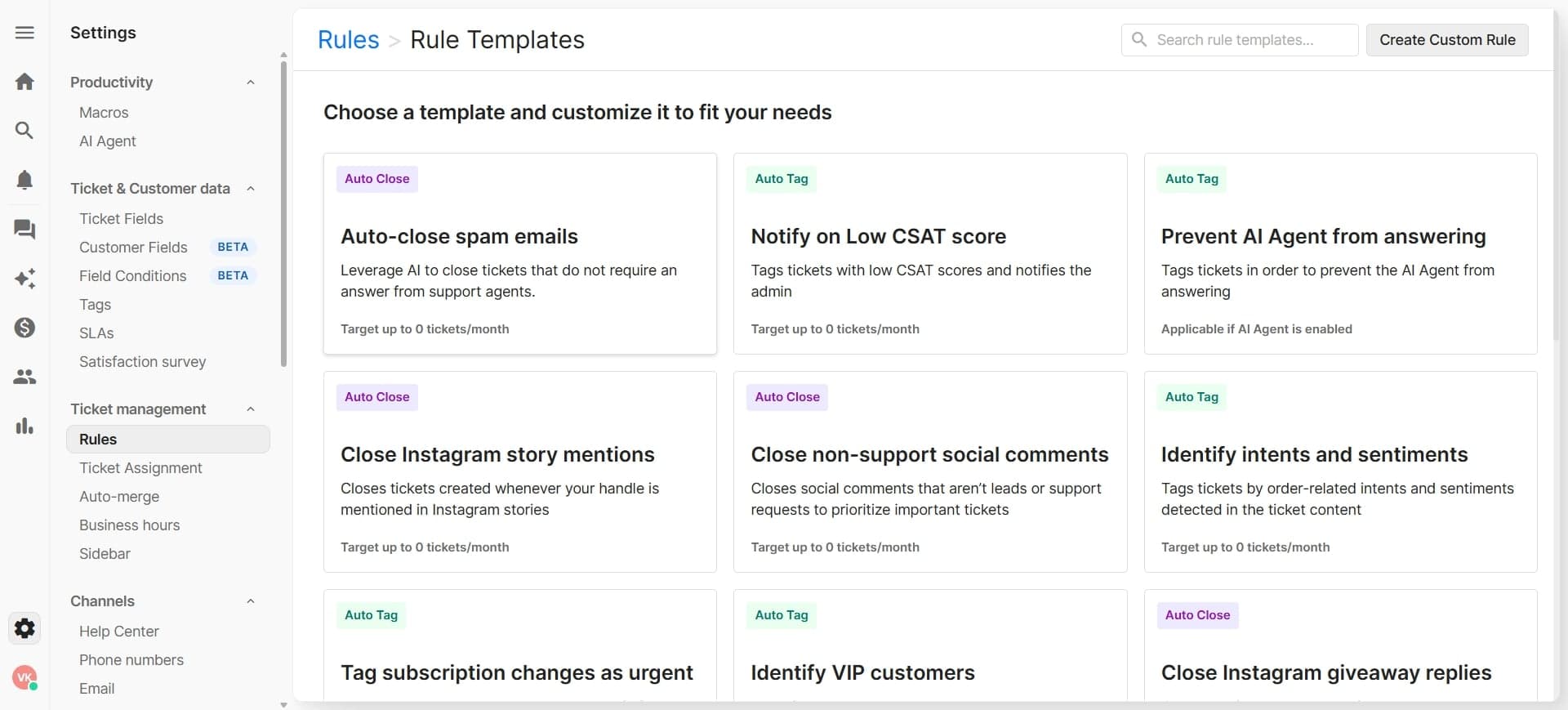Open the tickets chat bubbles icon
The height and width of the screenshot is (710, 1568).
pos(24,230)
